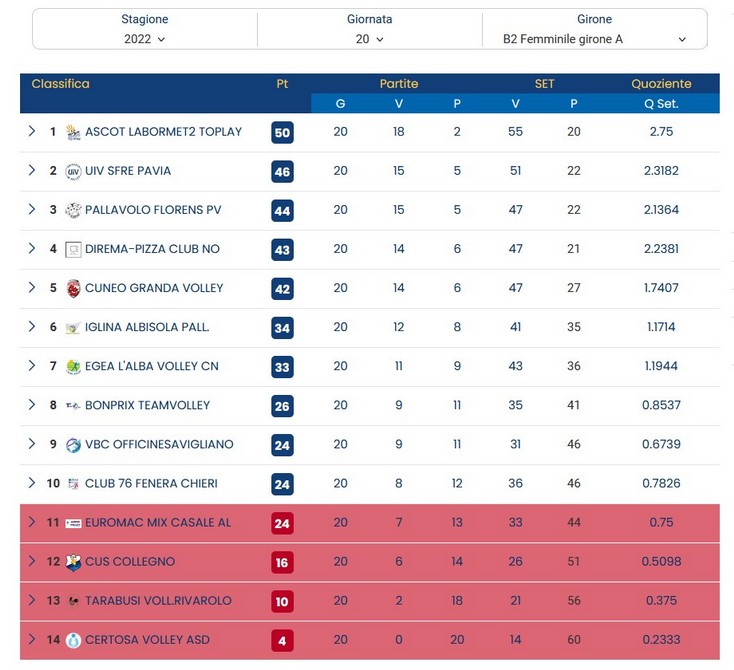The height and width of the screenshot is (670, 734).
Task: Expand the CUS Collegno row
Action: [x=32, y=561]
